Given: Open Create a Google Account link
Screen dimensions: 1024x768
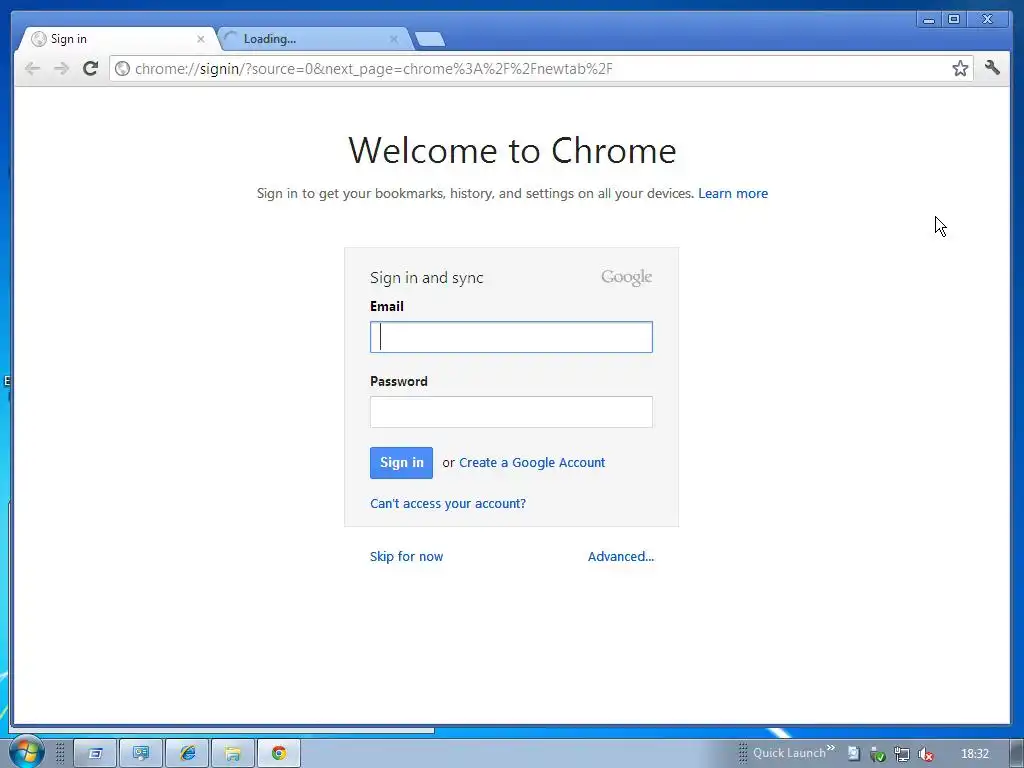Looking at the screenshot, I should [532, 462].
